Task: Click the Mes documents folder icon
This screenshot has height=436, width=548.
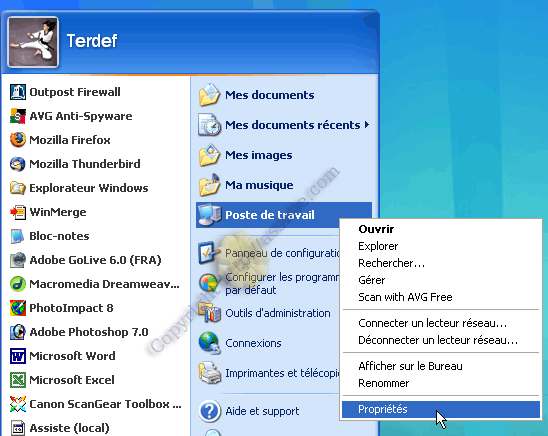Action: 209,95
